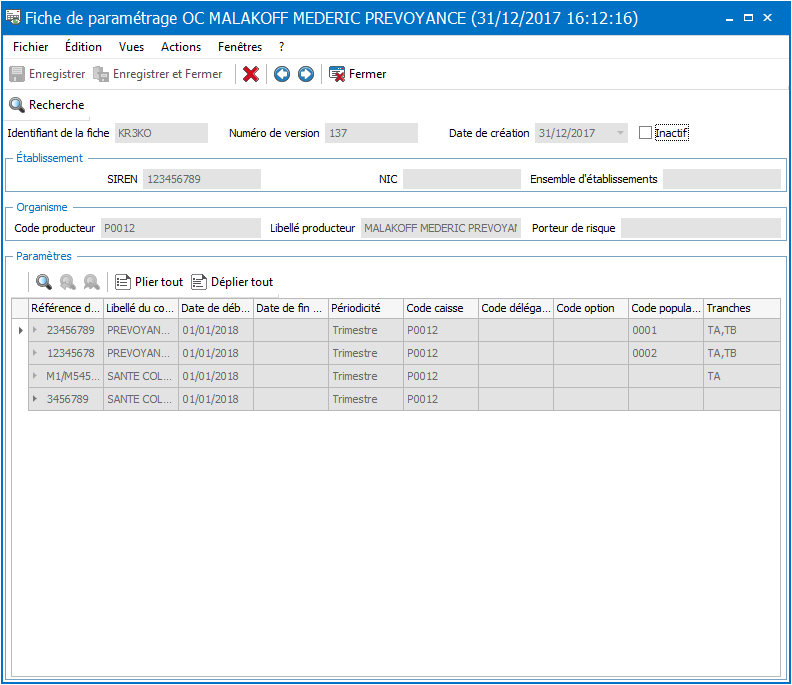The width and height of the screenshot is (792, 685).
Task: Open the Actions menu
Action: click(181, 47)
